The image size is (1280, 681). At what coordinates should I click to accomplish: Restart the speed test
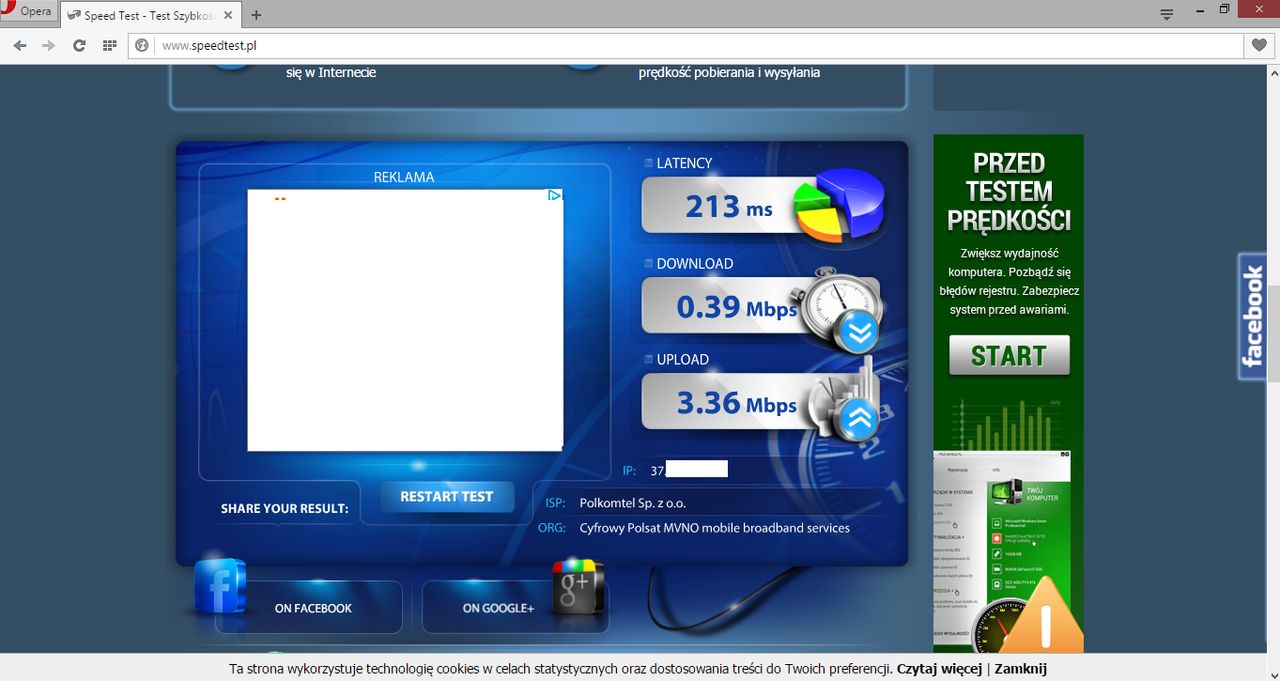coord(447,496)
